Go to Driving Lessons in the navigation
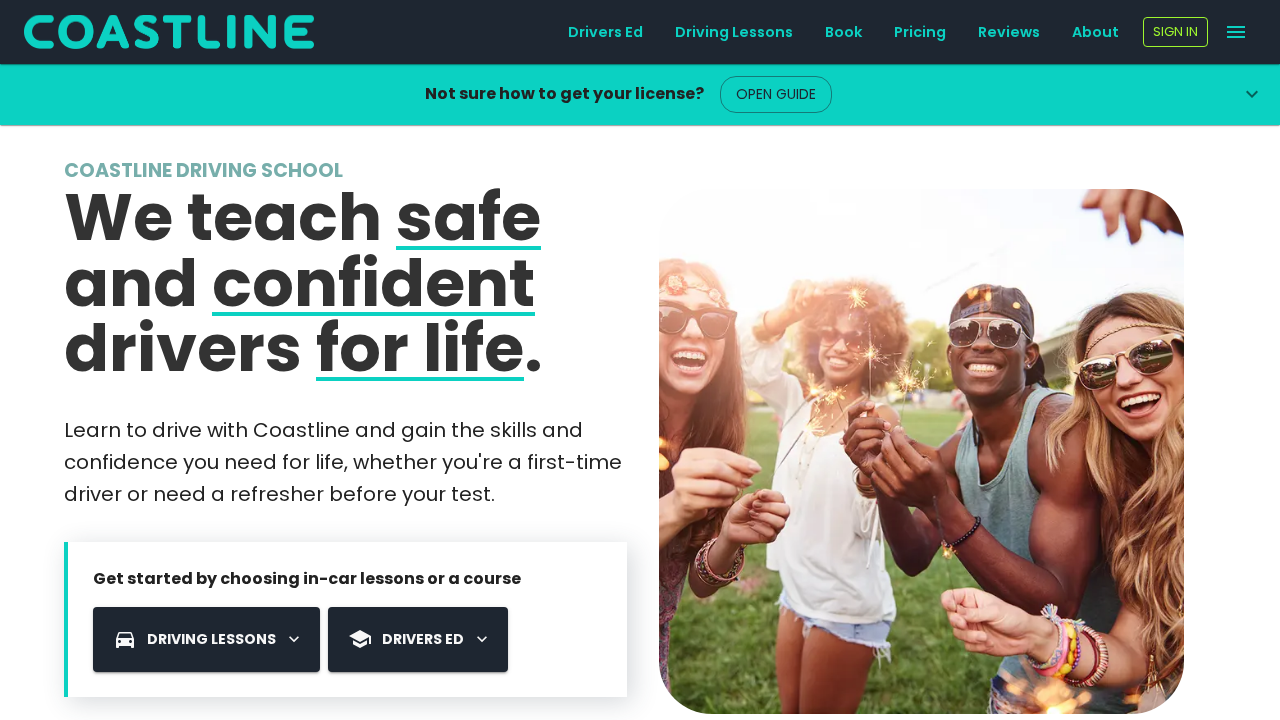 [734, 32]
